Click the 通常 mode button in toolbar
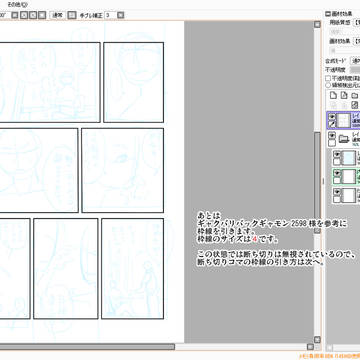 pos(58,15)
